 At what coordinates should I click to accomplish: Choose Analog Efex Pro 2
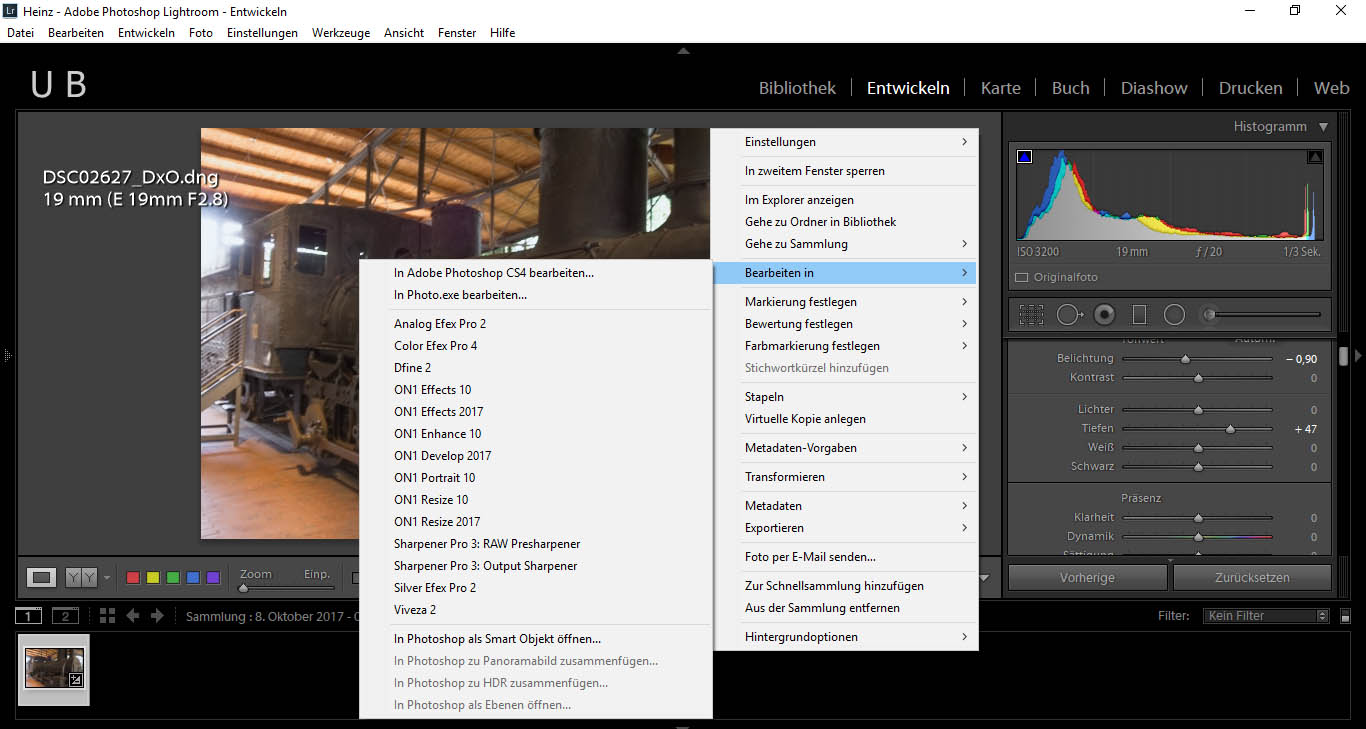click(x=535, y=324)
